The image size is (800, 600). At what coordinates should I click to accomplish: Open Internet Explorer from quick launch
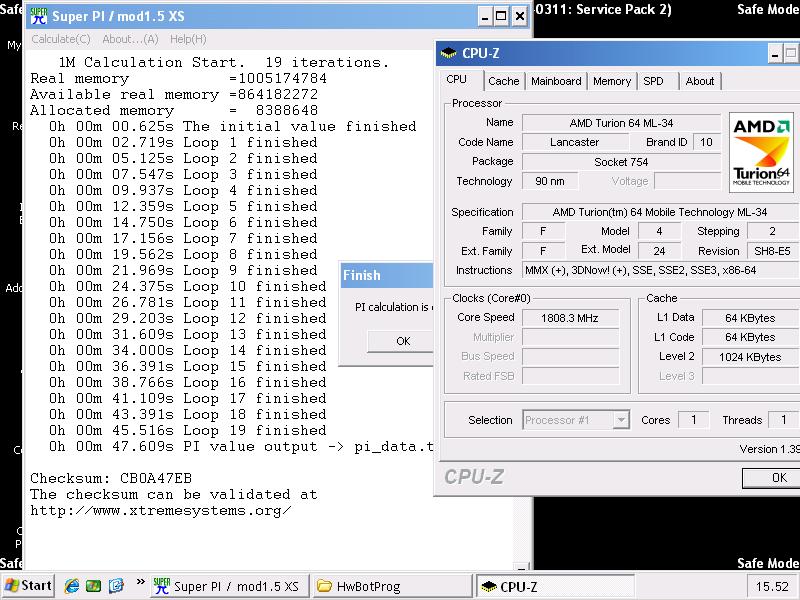72,586
